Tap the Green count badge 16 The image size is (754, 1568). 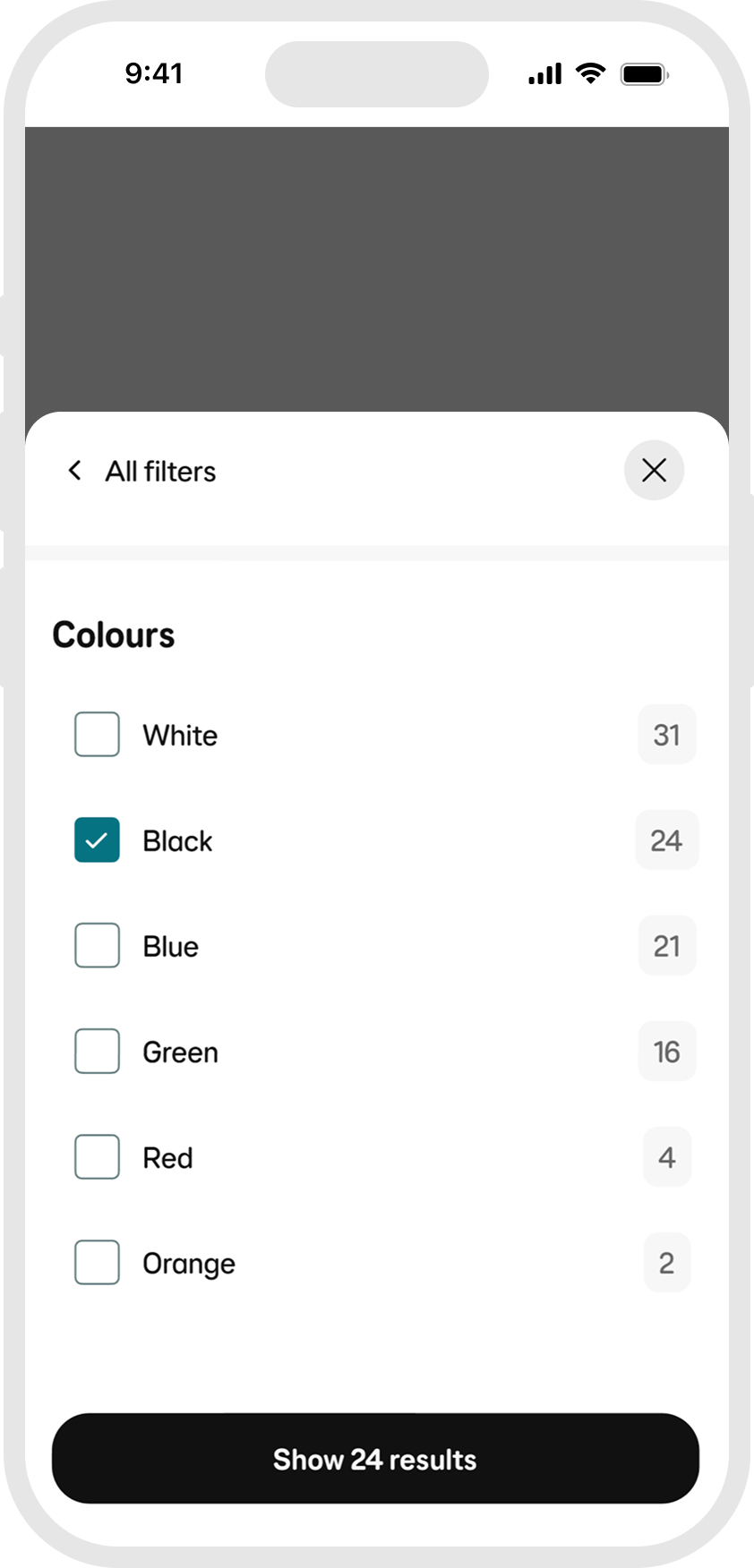[x=667, y=1052]
